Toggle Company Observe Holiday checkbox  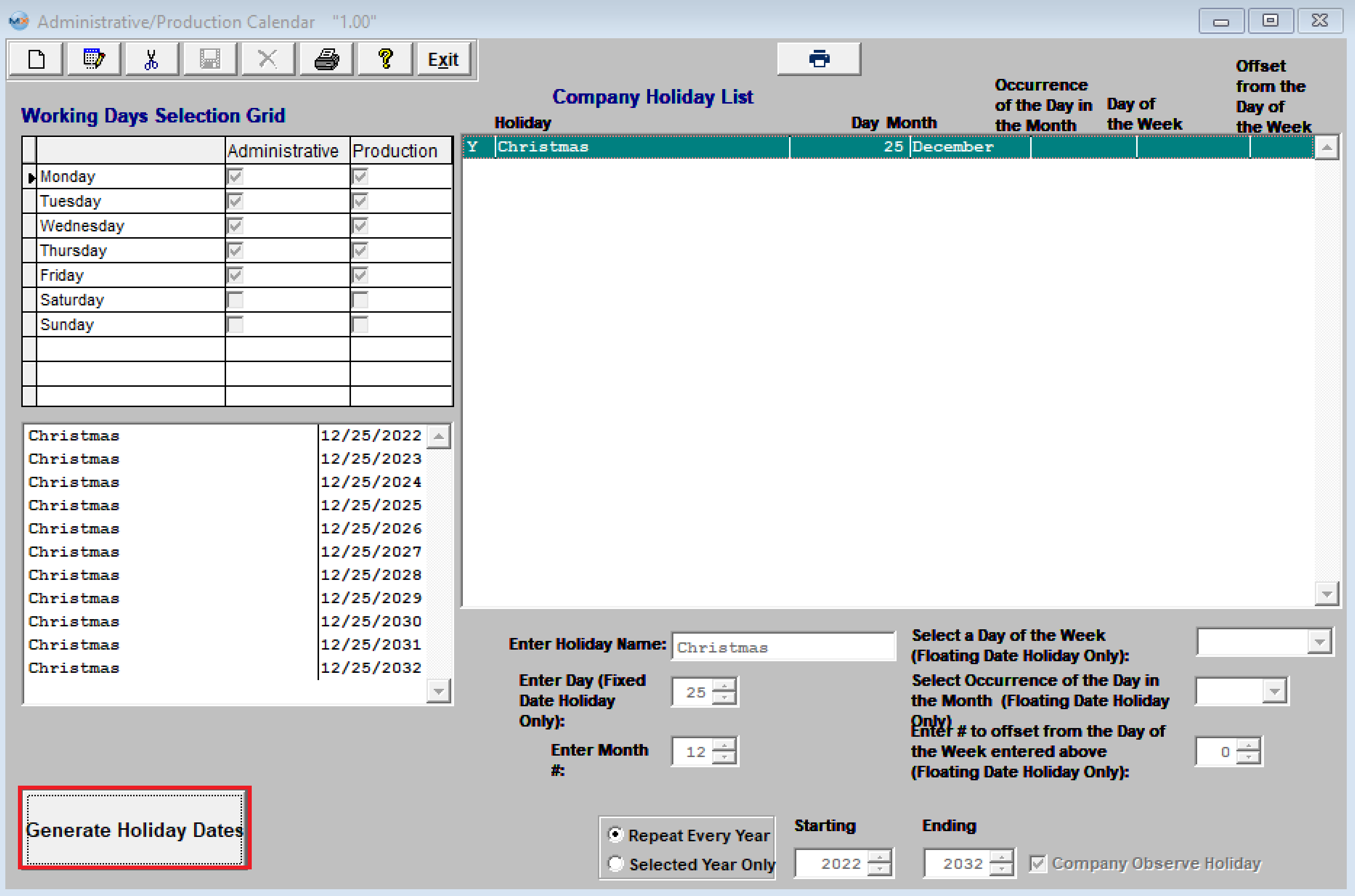[1037, 864]
